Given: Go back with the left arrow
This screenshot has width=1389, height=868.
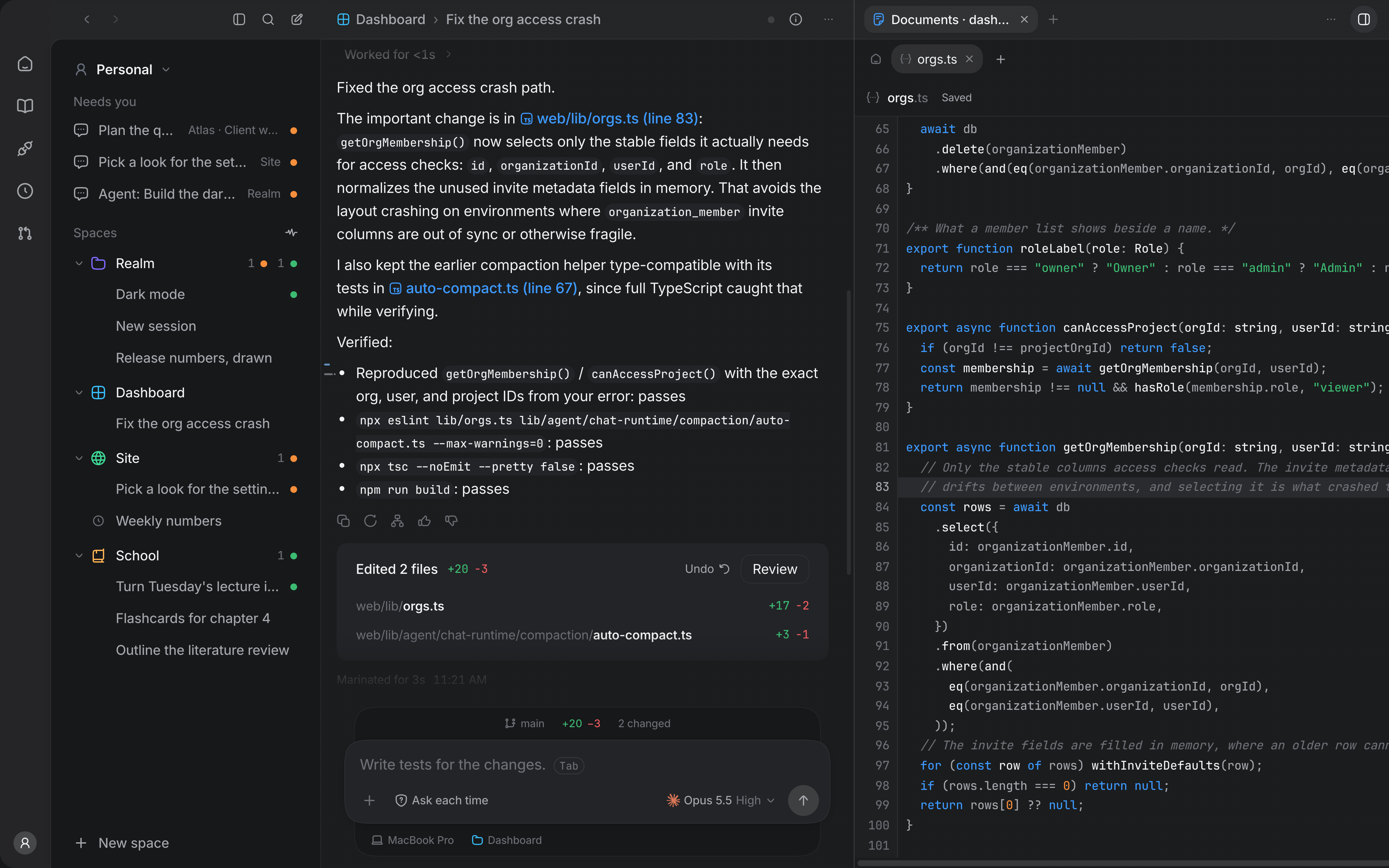Looking at the screenshot, I should click(87, 20).
